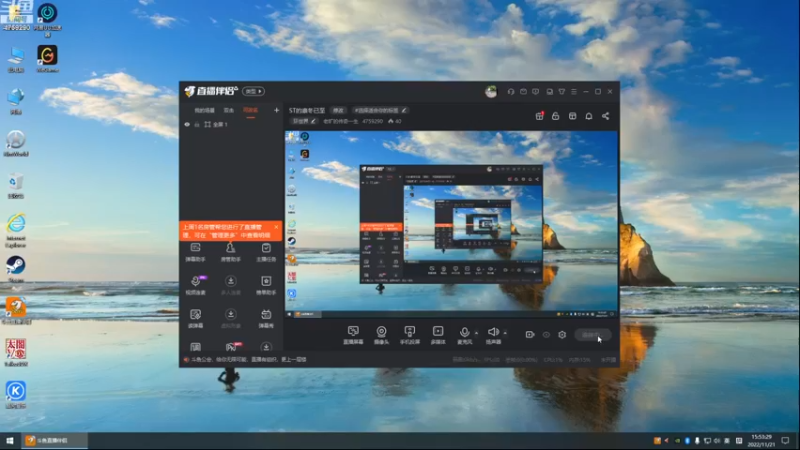Screen dimensions: 800x450
Task: Open the settings gear in bottom toolbar
Action: coord(562,335)
